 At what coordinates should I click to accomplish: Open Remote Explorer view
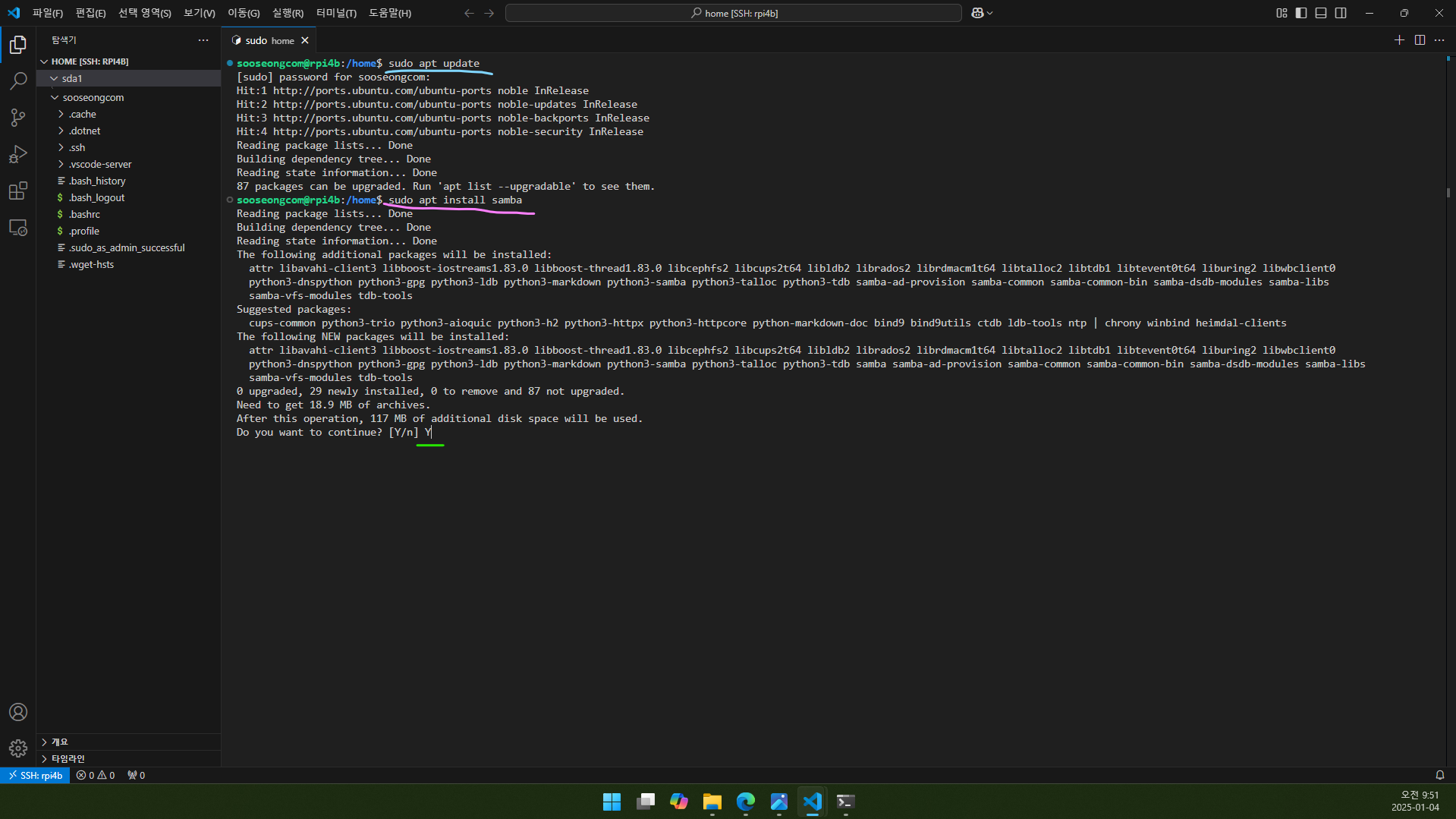coord(18,227)
